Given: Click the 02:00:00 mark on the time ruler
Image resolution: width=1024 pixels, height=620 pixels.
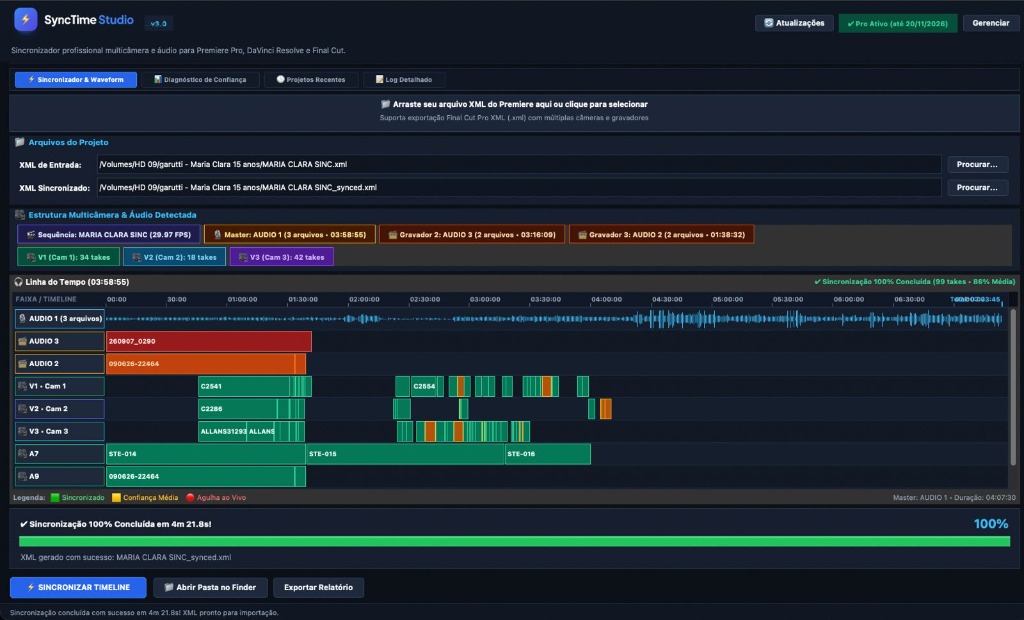Looking at the screenshot, I should [x=364, y=299].
